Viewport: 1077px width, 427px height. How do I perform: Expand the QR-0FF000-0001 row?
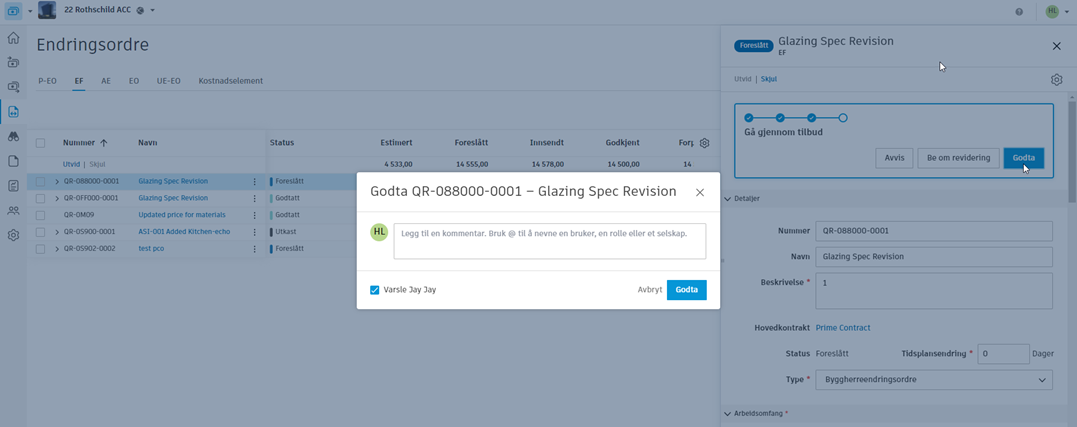point(57,198)
